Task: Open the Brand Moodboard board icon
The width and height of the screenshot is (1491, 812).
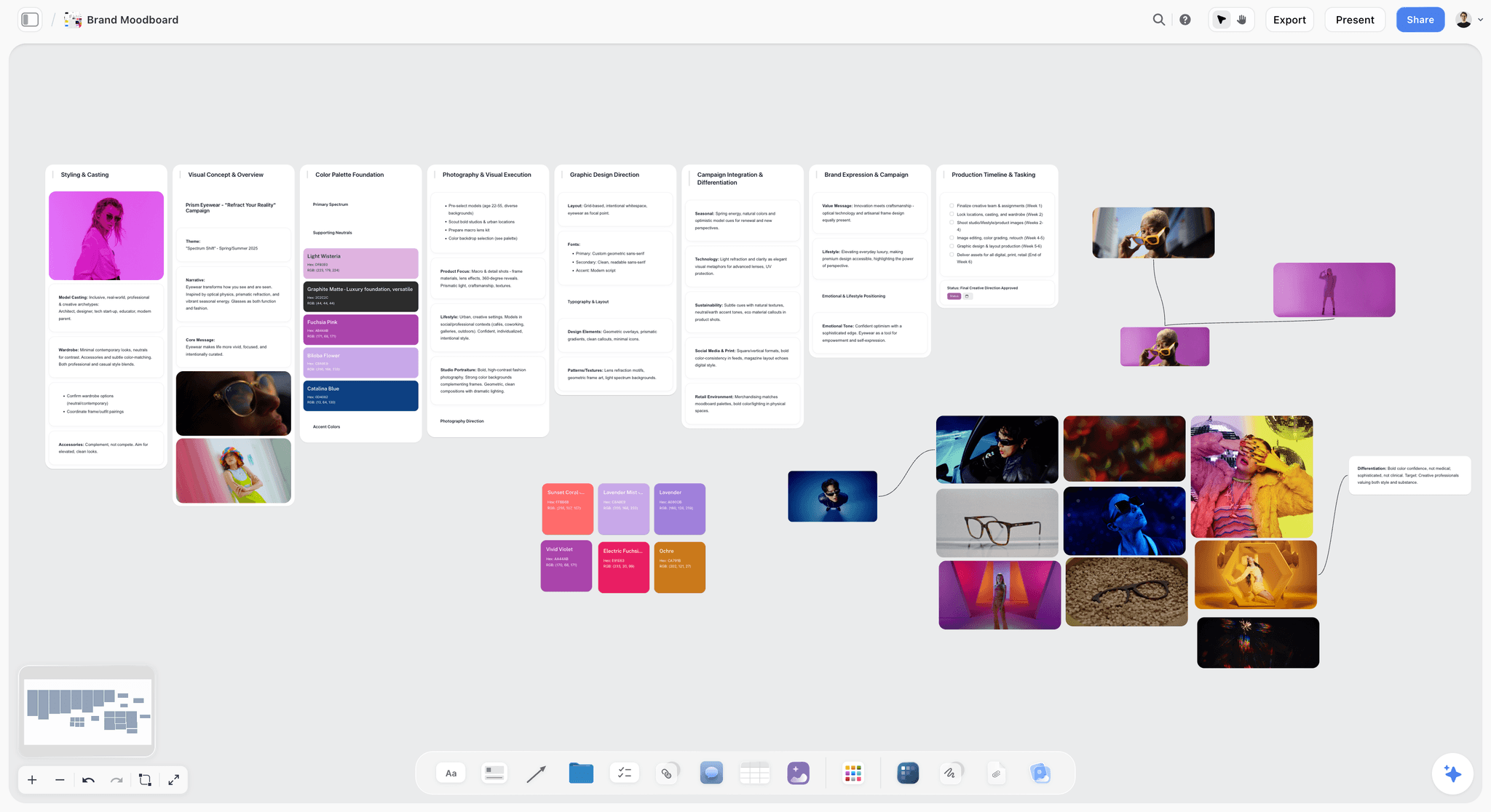Action: pos(73,20)
